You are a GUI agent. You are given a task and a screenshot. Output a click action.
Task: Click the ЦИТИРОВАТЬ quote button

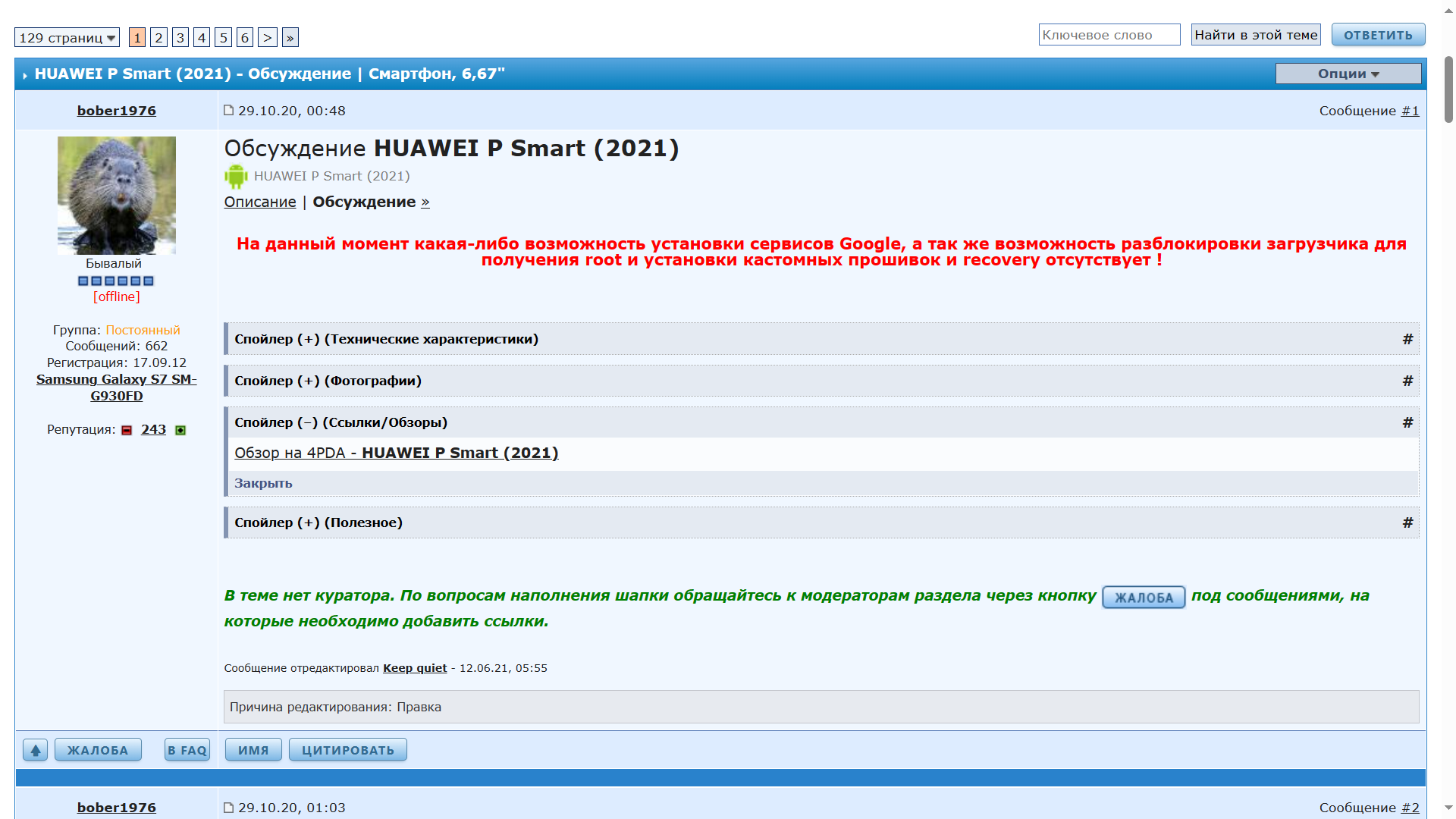pos(348,750)
